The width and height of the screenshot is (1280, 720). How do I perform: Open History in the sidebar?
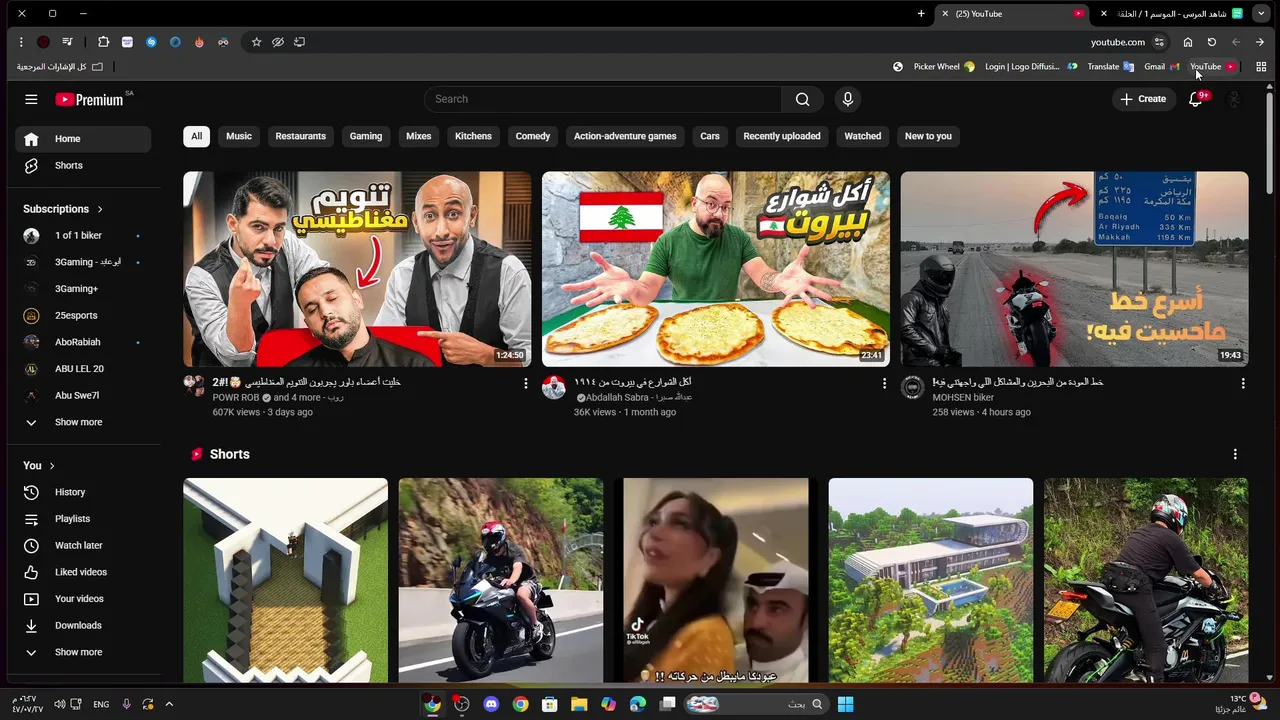tap(83, 492)
